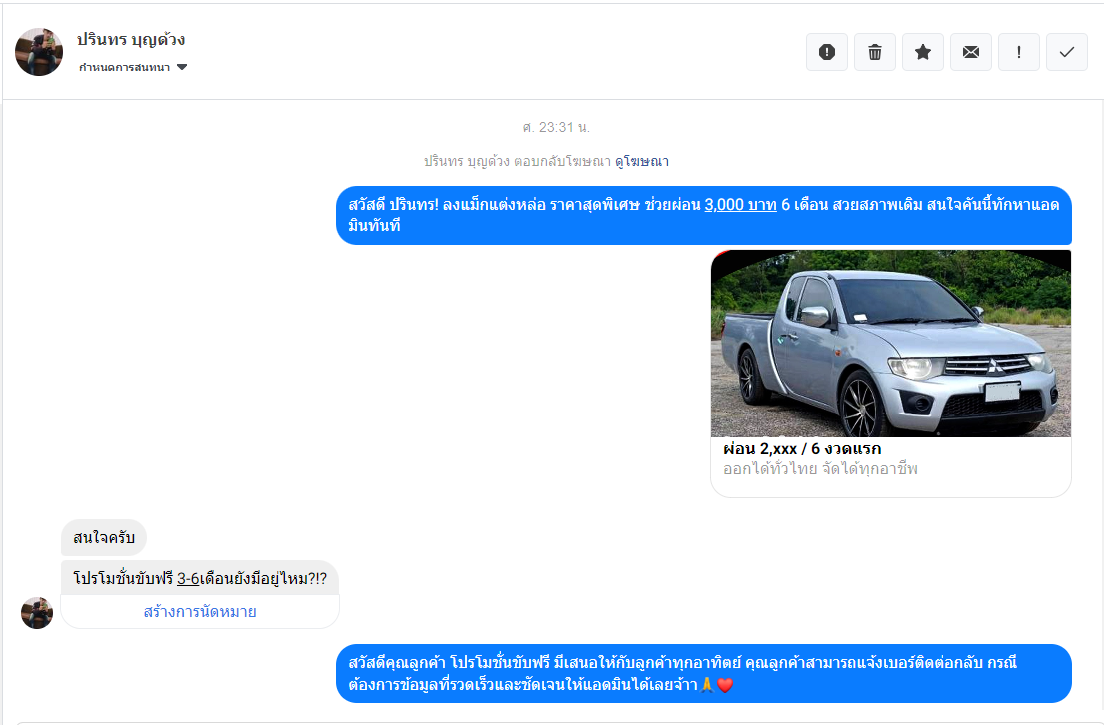Select the reply message starting สวัสดีคุณลูกค้า
The height and width of the screenshot is (725, 1104).
[x=703, y=674]
